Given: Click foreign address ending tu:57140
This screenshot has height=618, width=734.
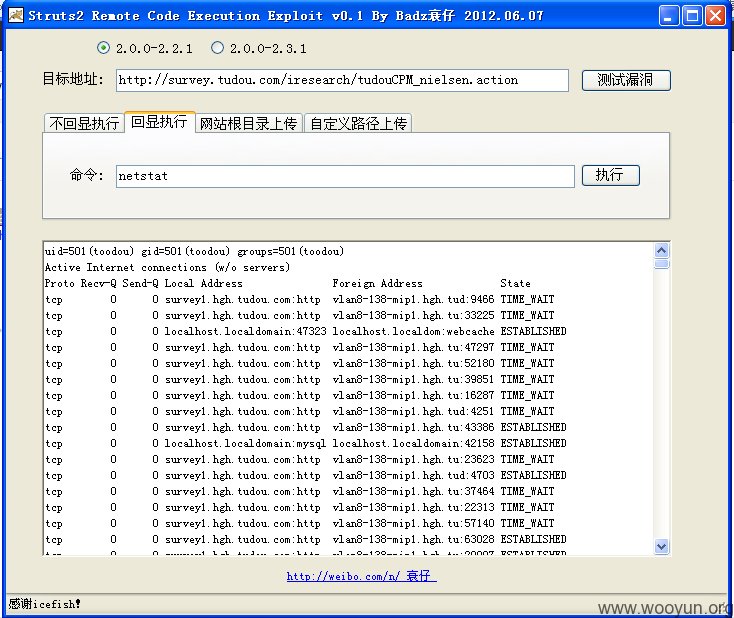Looking at the screenshot, I should tap(413, 523).
